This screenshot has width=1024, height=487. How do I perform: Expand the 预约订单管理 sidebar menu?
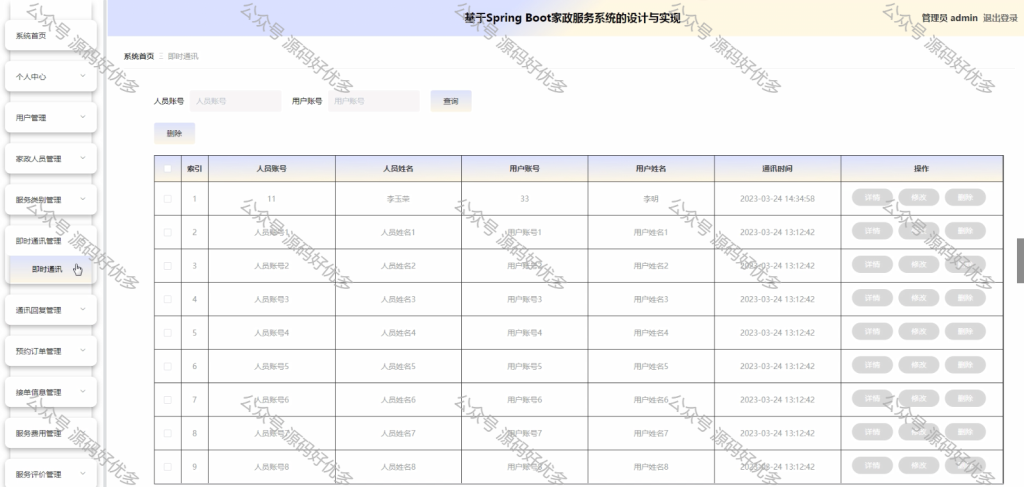51,351
